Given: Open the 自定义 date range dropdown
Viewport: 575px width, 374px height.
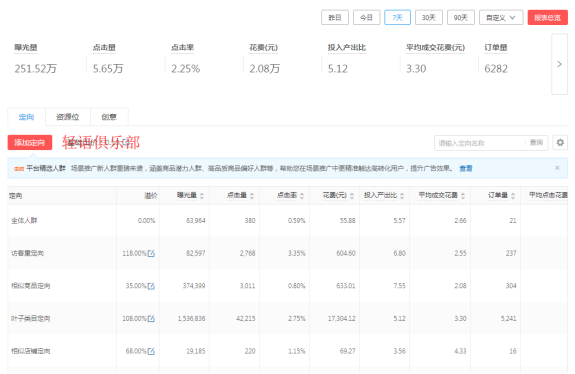Looking at the screenshot, I should [501, 18].
